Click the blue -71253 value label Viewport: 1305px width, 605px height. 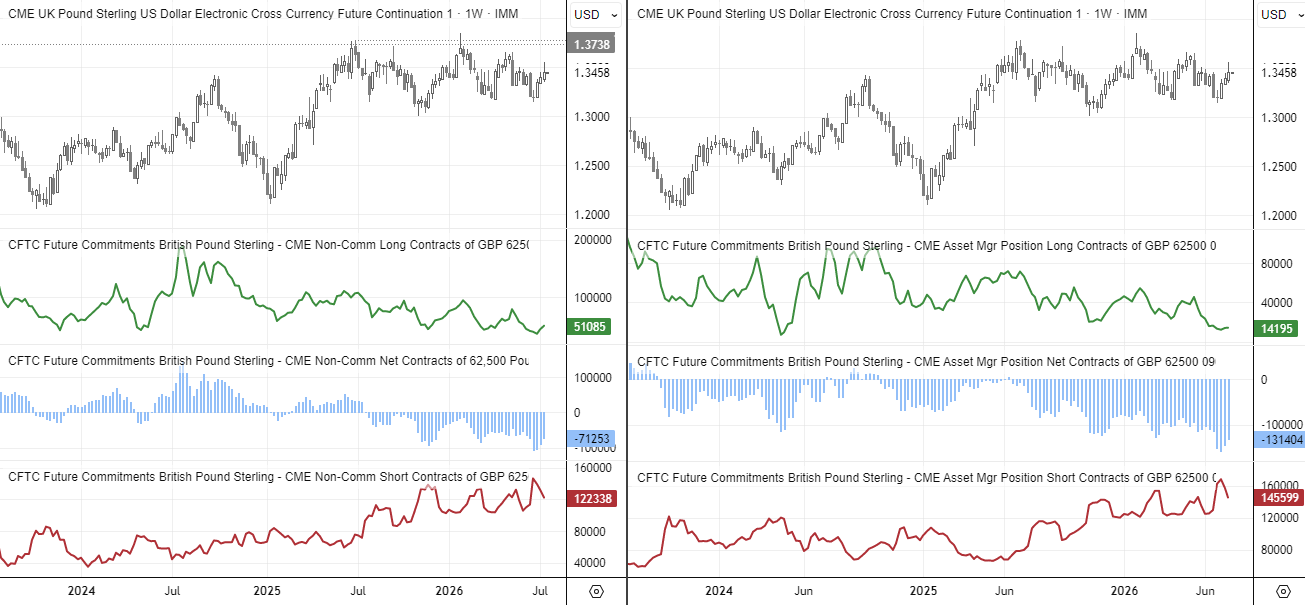[592, 439]
